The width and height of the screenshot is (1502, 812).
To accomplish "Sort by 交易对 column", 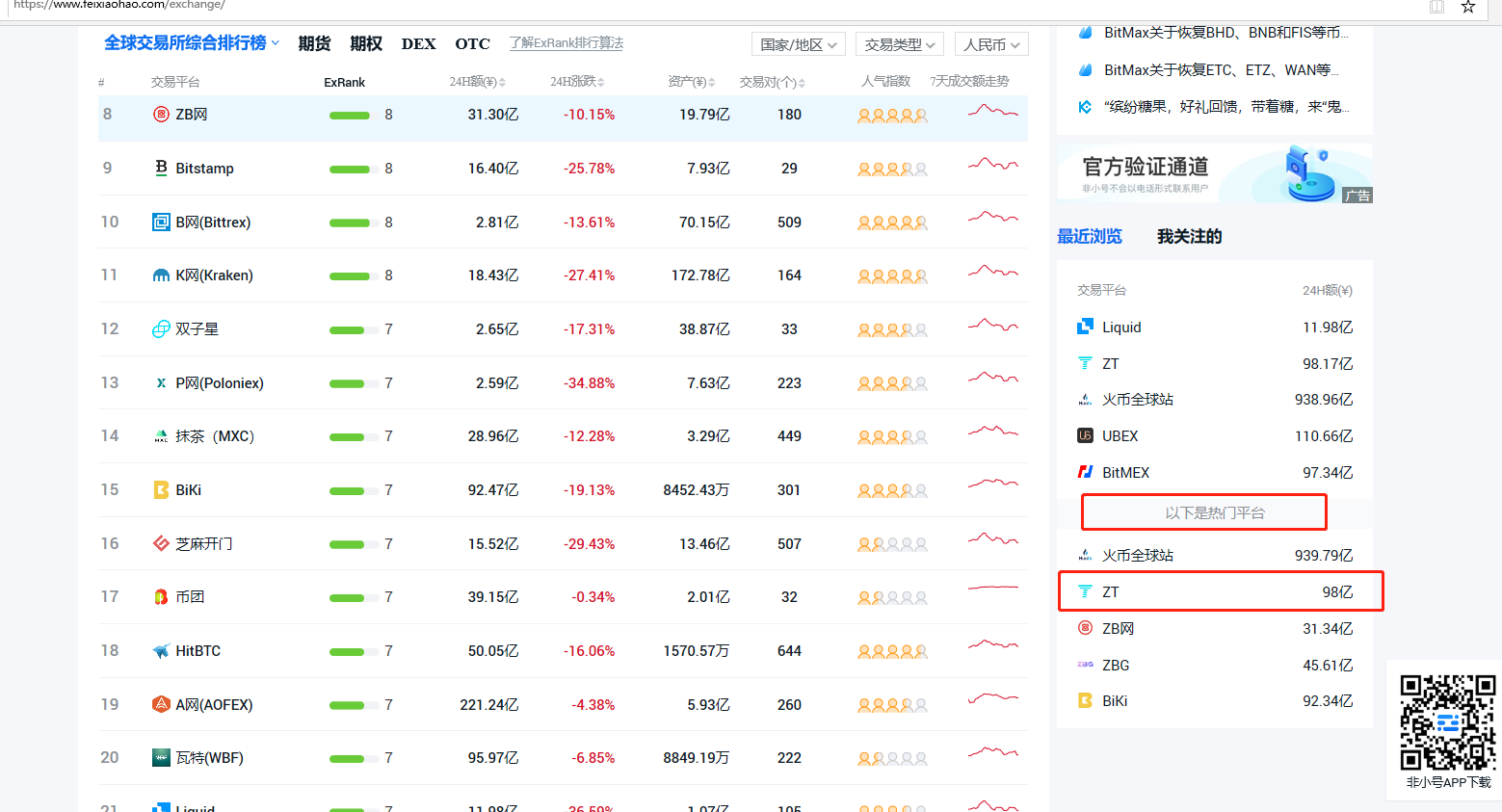I will point(773,82).
